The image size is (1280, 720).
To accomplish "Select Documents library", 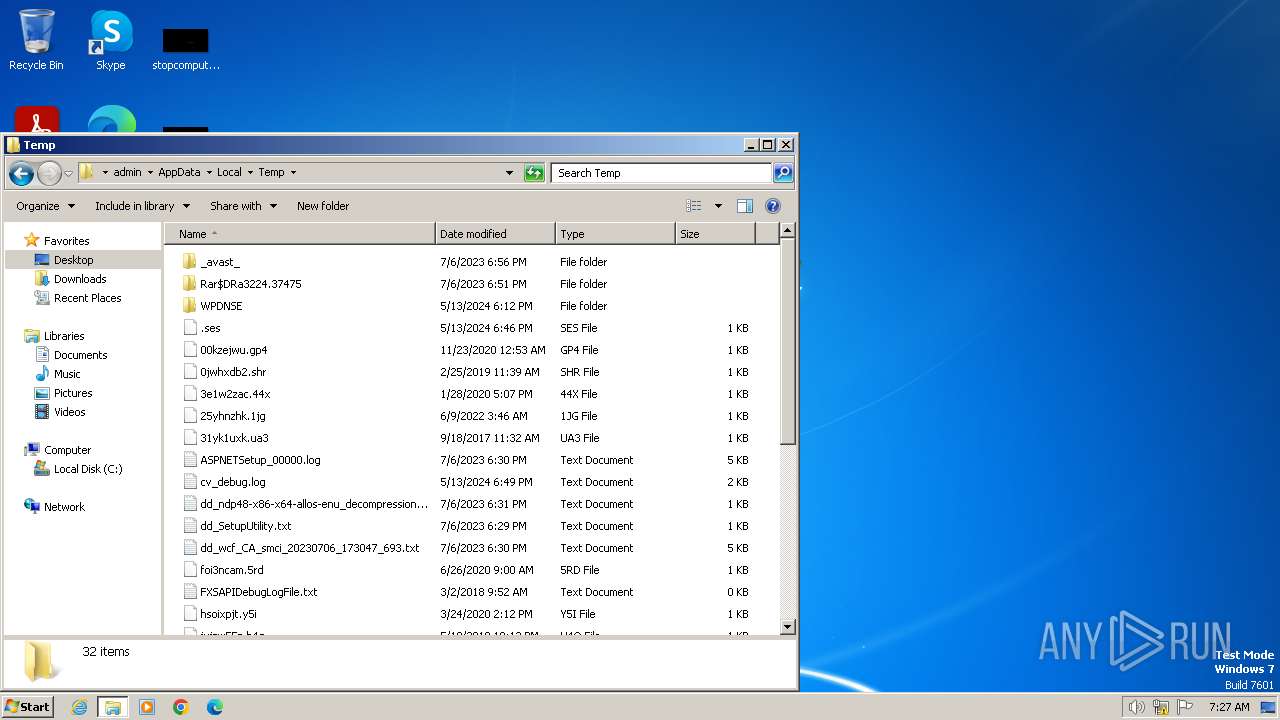I will pos(80,355).
